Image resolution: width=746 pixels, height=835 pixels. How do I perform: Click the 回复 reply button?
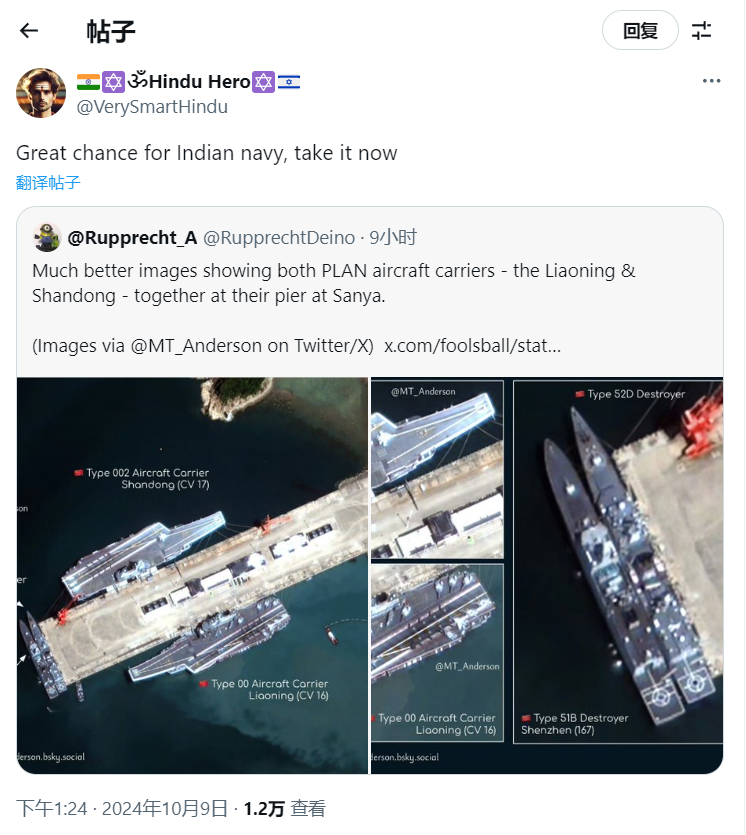point(640,30)
